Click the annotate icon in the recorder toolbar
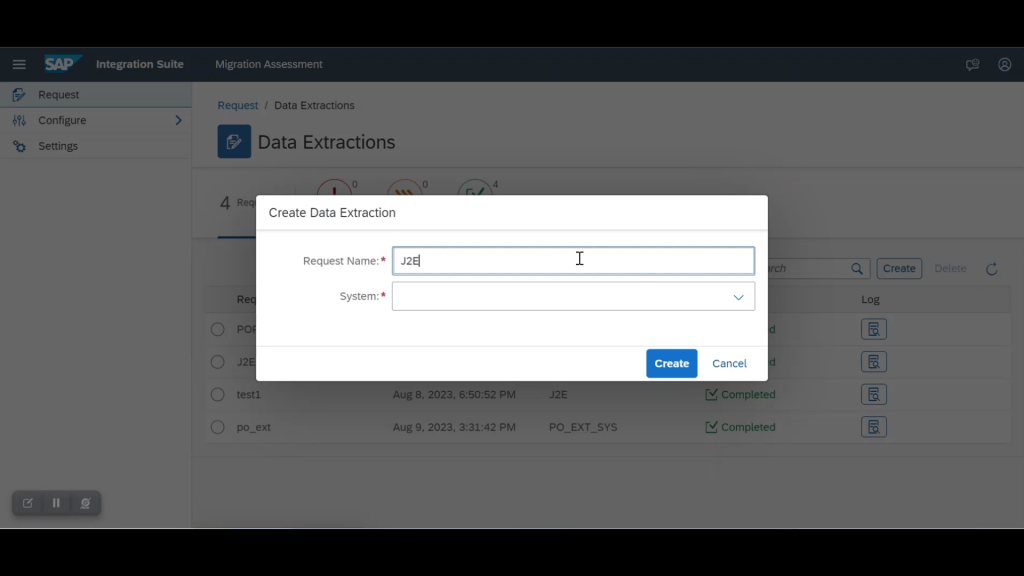 tap(27, 503)
